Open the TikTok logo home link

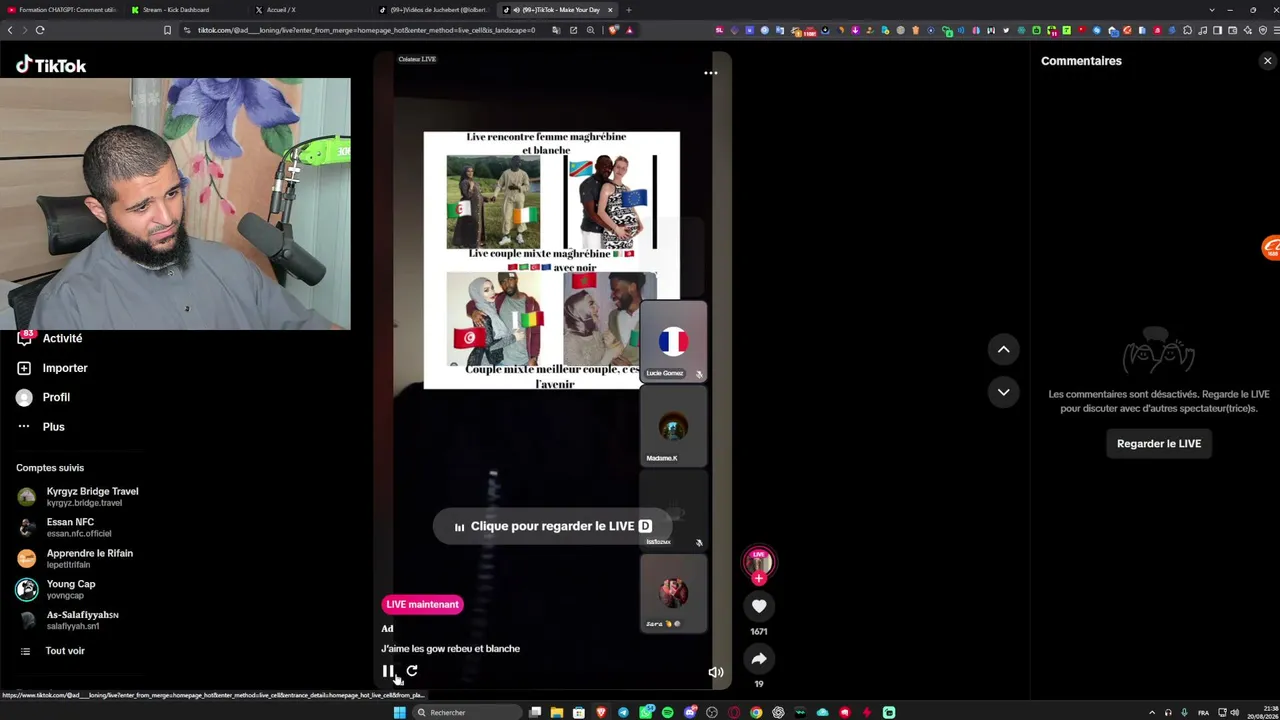click(51, 65)
